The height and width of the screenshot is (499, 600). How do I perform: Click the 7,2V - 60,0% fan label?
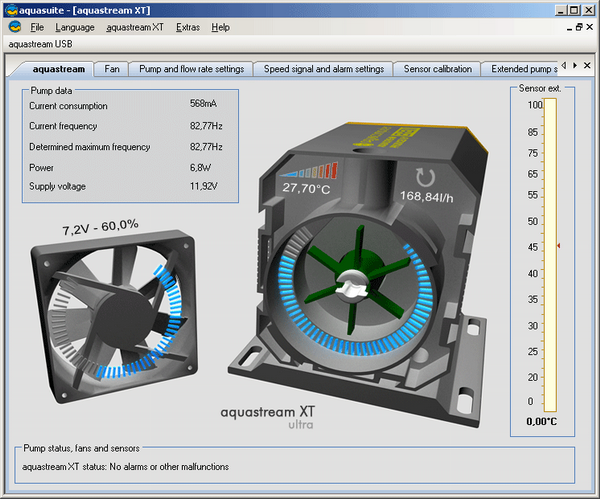point(100,227)
